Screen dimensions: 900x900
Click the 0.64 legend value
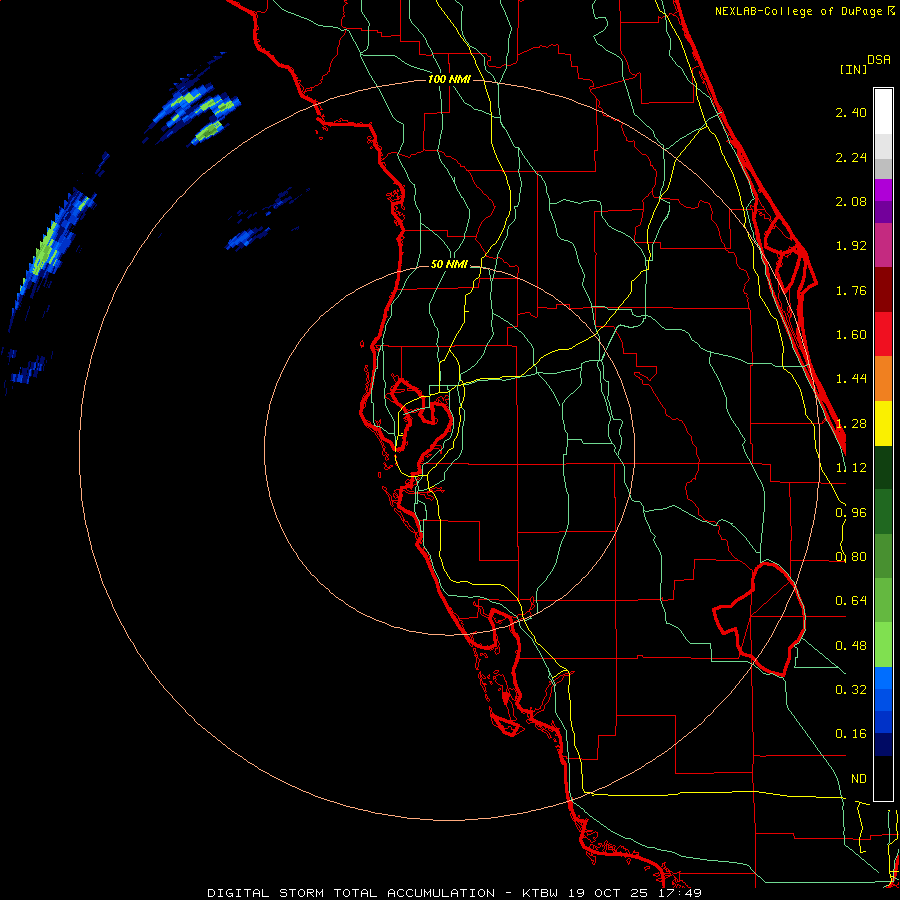851,601
